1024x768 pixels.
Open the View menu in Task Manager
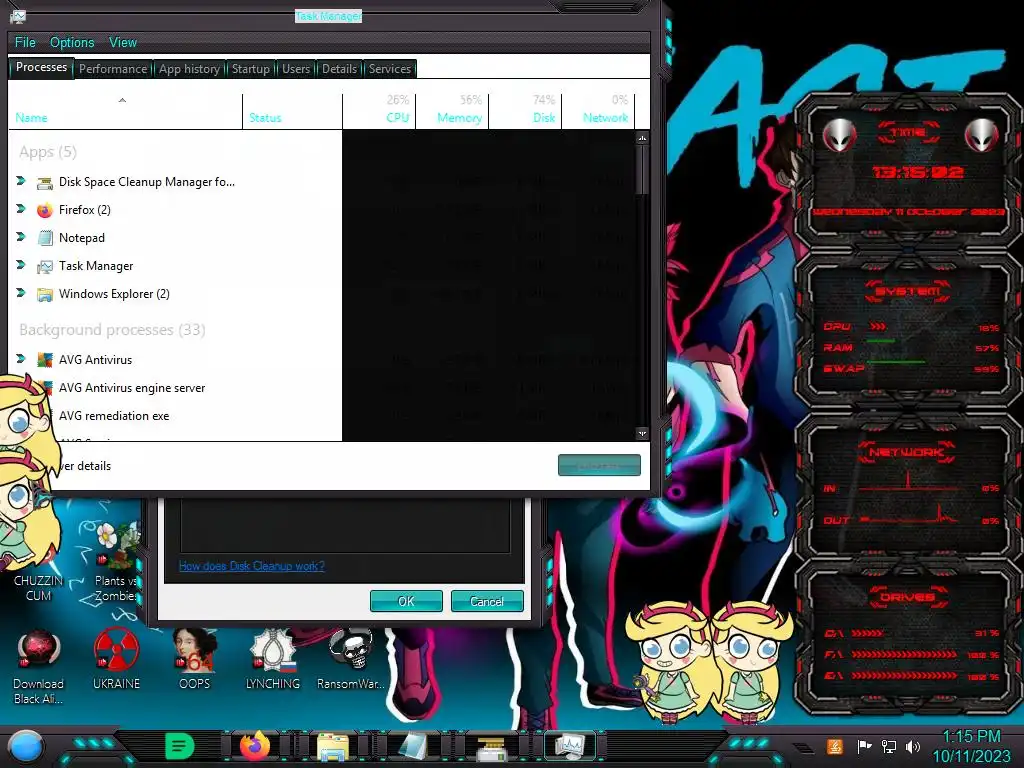pos(123,42)
